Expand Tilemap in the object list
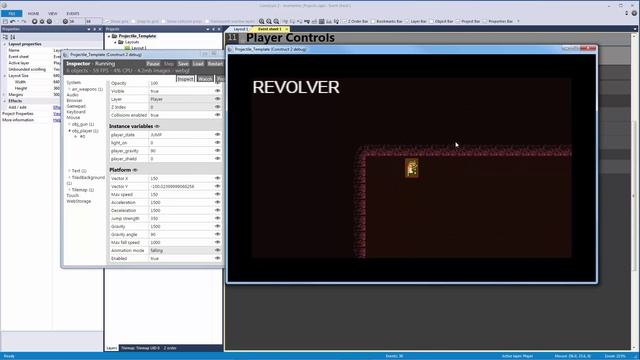The width and height of the screenshot is (640, 360). [69, 190]
